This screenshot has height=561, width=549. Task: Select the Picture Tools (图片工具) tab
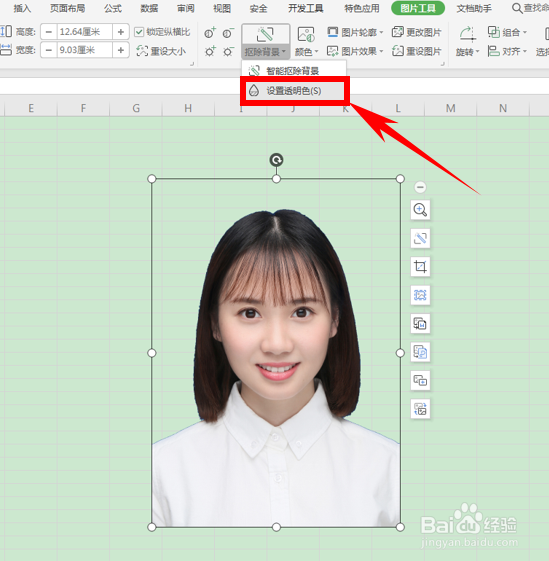pyautogui.click(x=418, y=8)
